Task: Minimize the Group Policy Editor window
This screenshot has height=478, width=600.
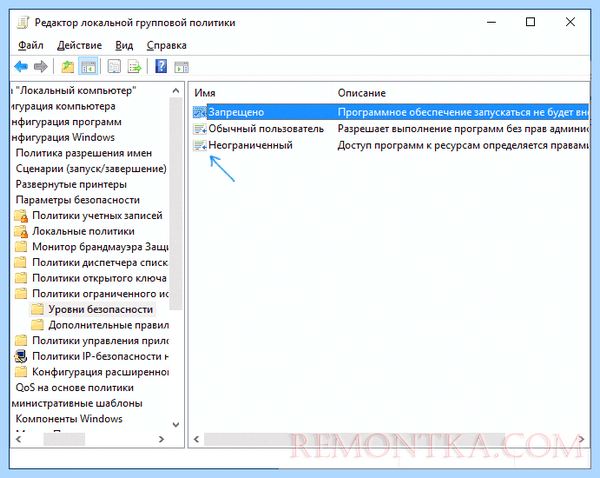Action: pyautogui.click(x=491, y=22)
